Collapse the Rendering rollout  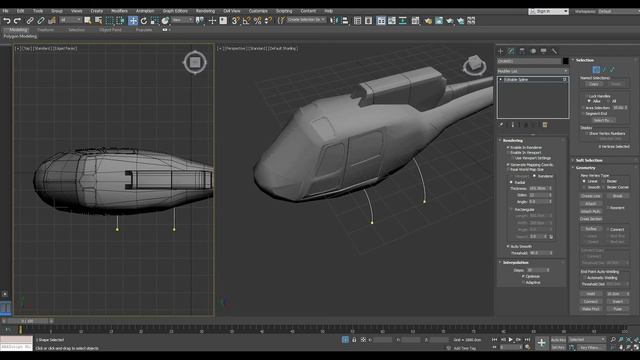click(512, 140)
